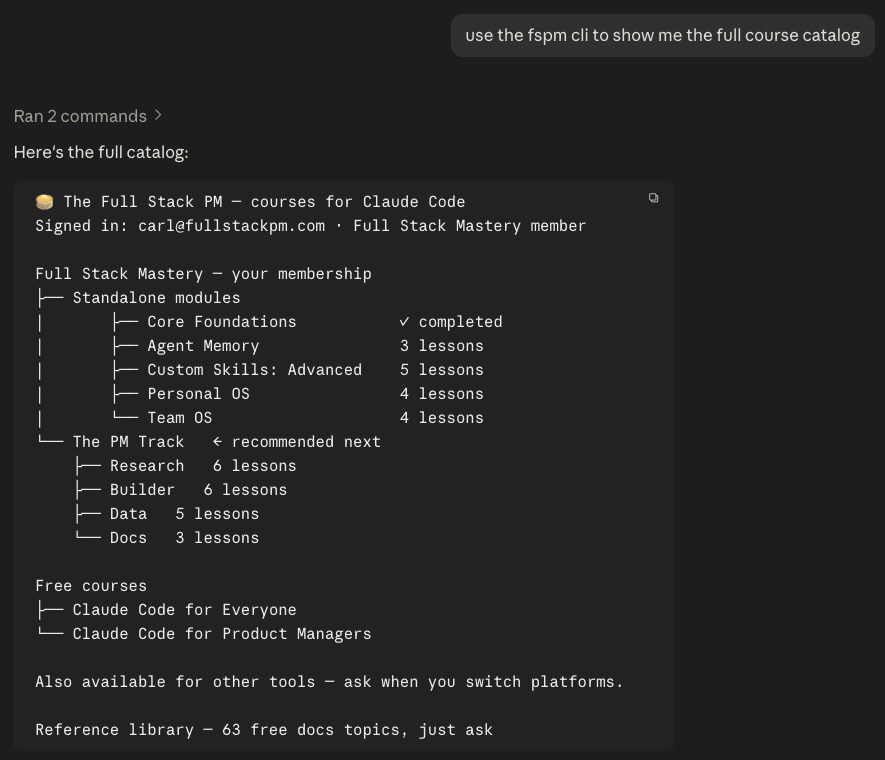This screenshot has width=885, height=760.
Task: Select the 'Team OS' row
Action: pyautogui.click(x=180, y=418)
